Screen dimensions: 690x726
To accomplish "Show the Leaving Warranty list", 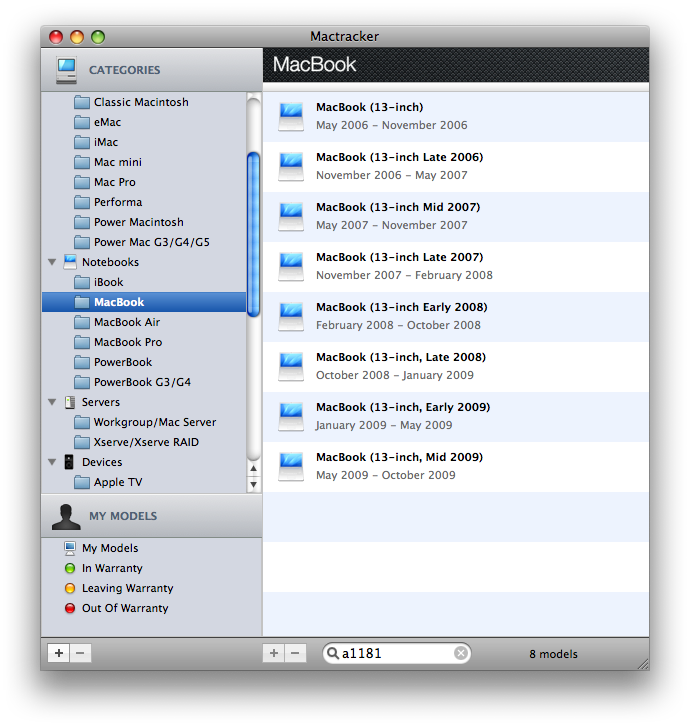I will pyautogui.click(x=152, y=588).
